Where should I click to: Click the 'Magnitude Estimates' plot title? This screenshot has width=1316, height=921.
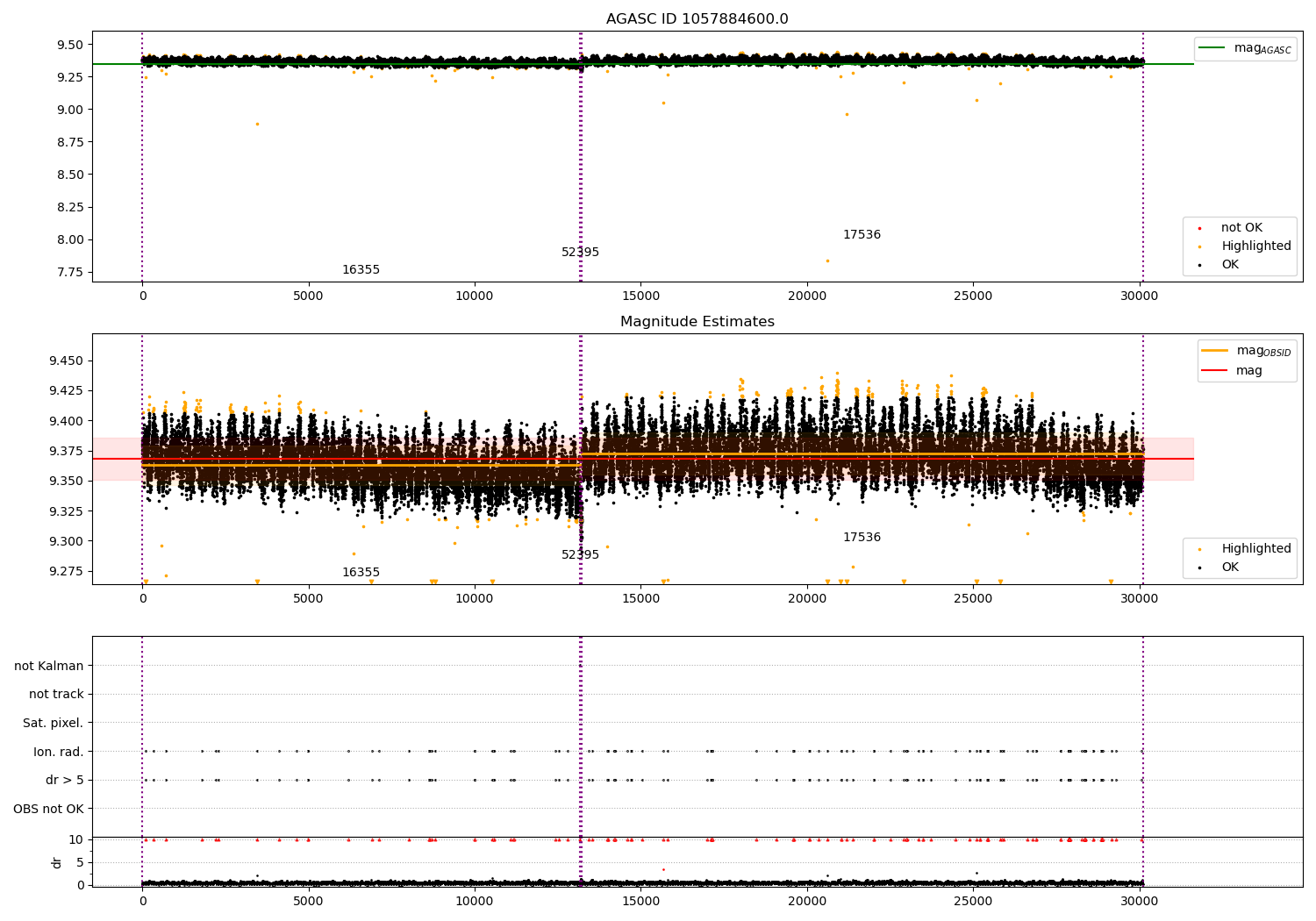697,322
